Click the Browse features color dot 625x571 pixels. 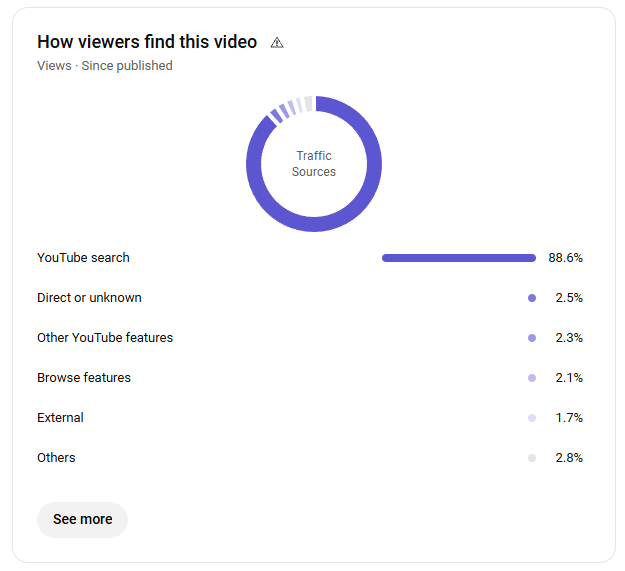click(x=532, y=378)
